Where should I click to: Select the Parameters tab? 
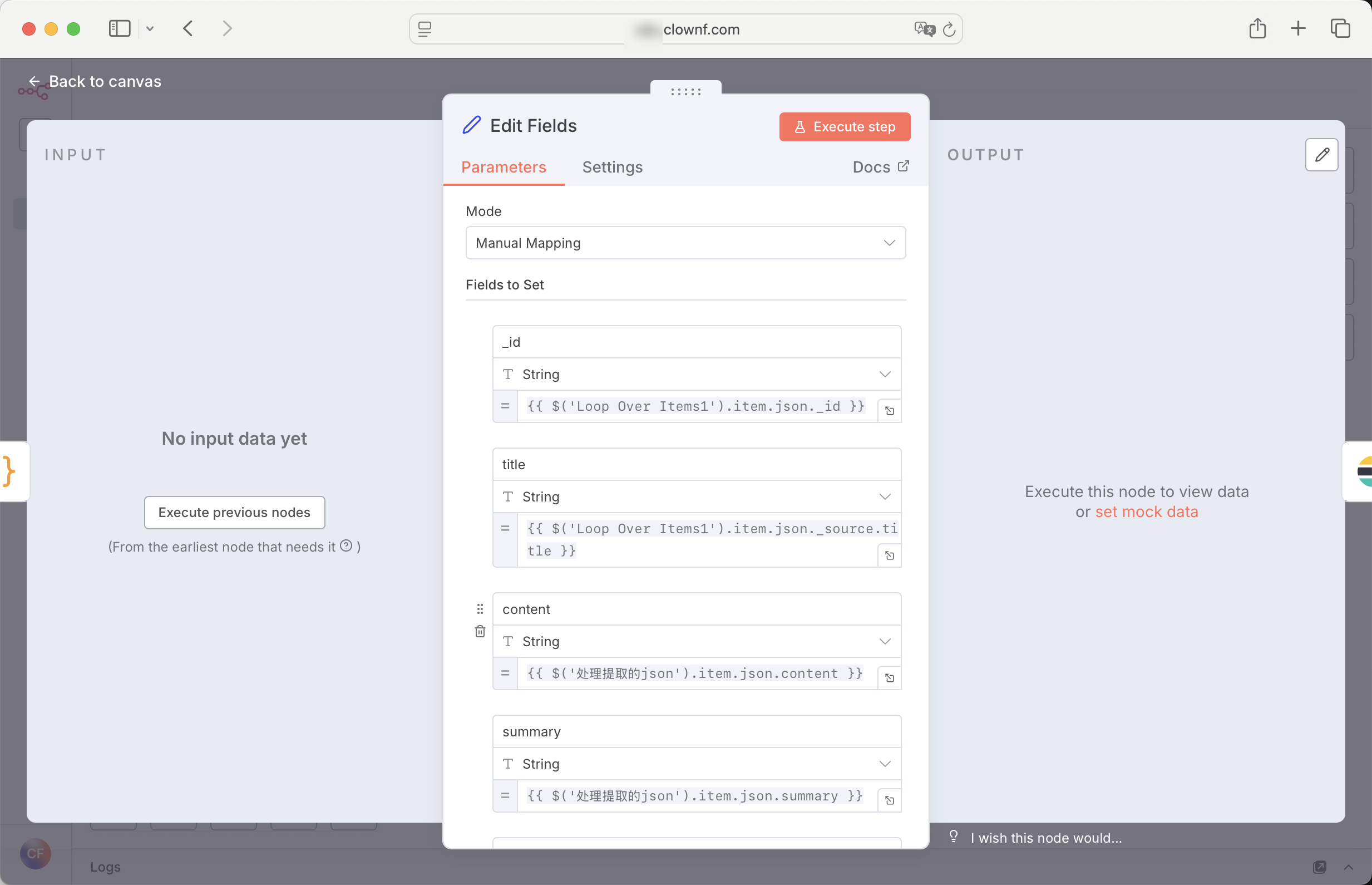(x=503, y=167)
